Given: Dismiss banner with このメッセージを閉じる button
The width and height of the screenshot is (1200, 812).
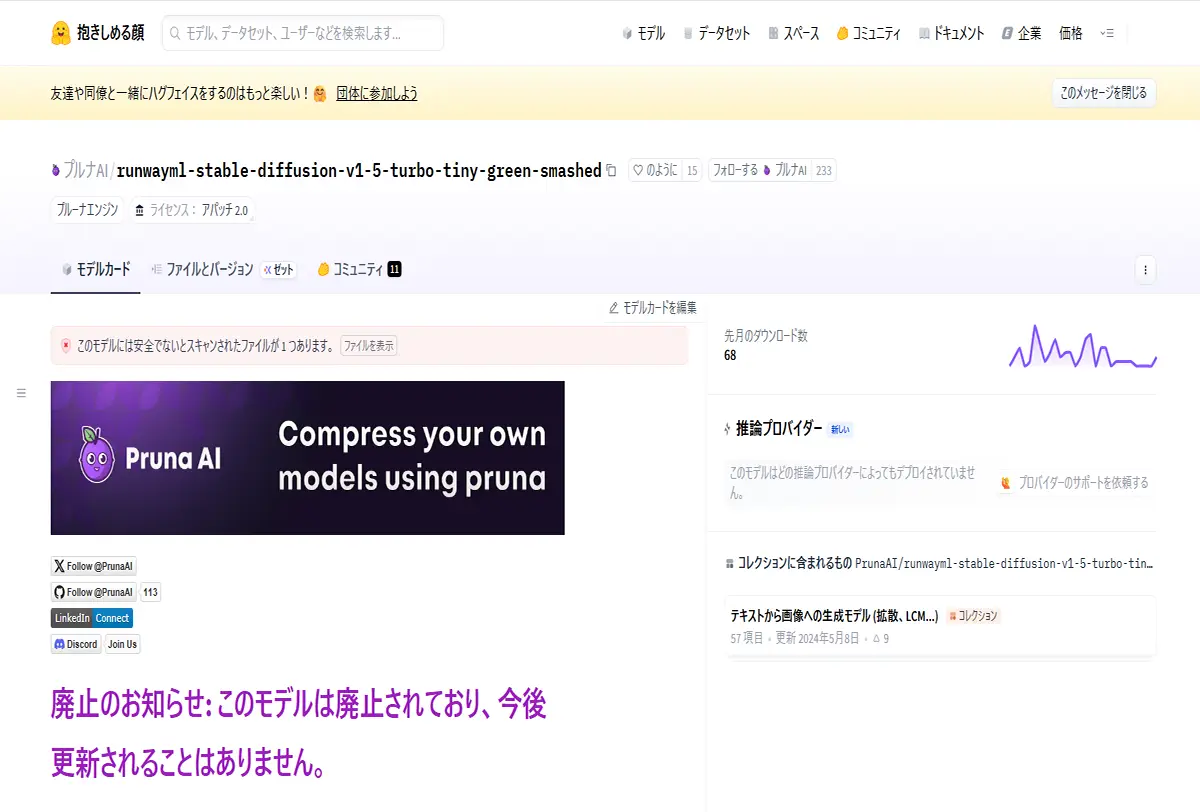Looking at the screenshot, I should [x=1104, y=93].
